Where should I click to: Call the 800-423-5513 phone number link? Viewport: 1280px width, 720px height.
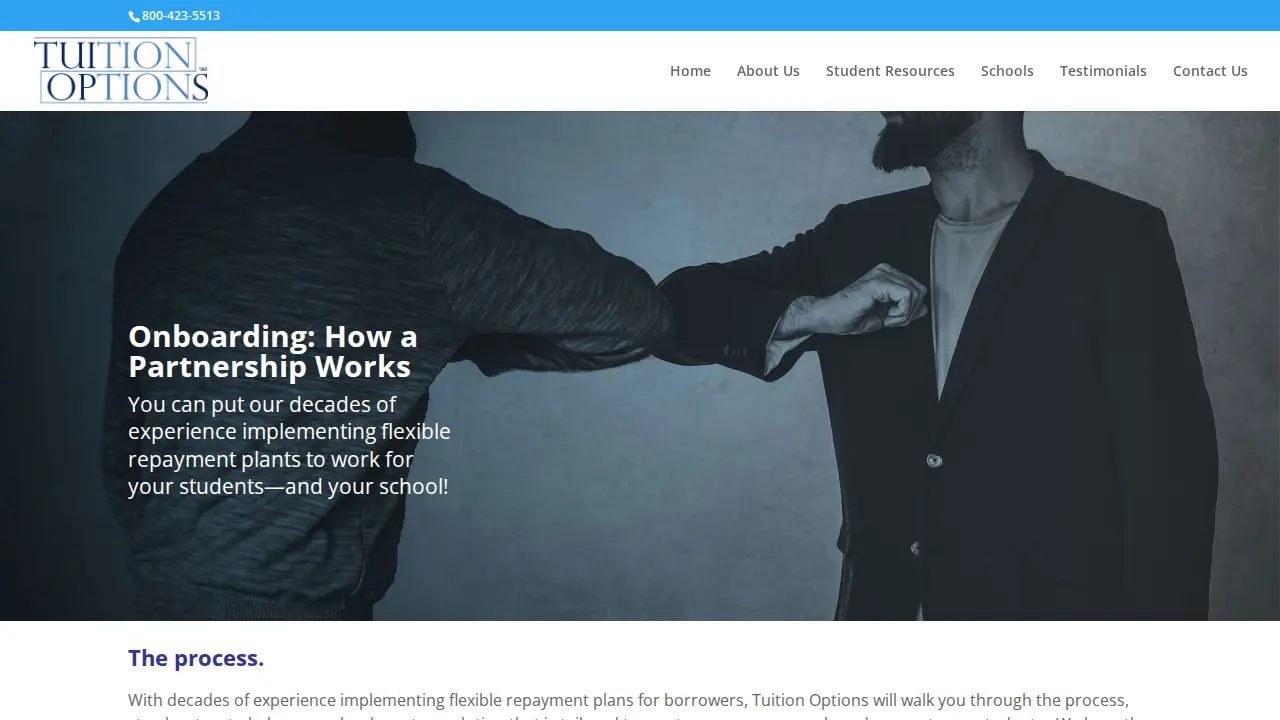[181, 16]
